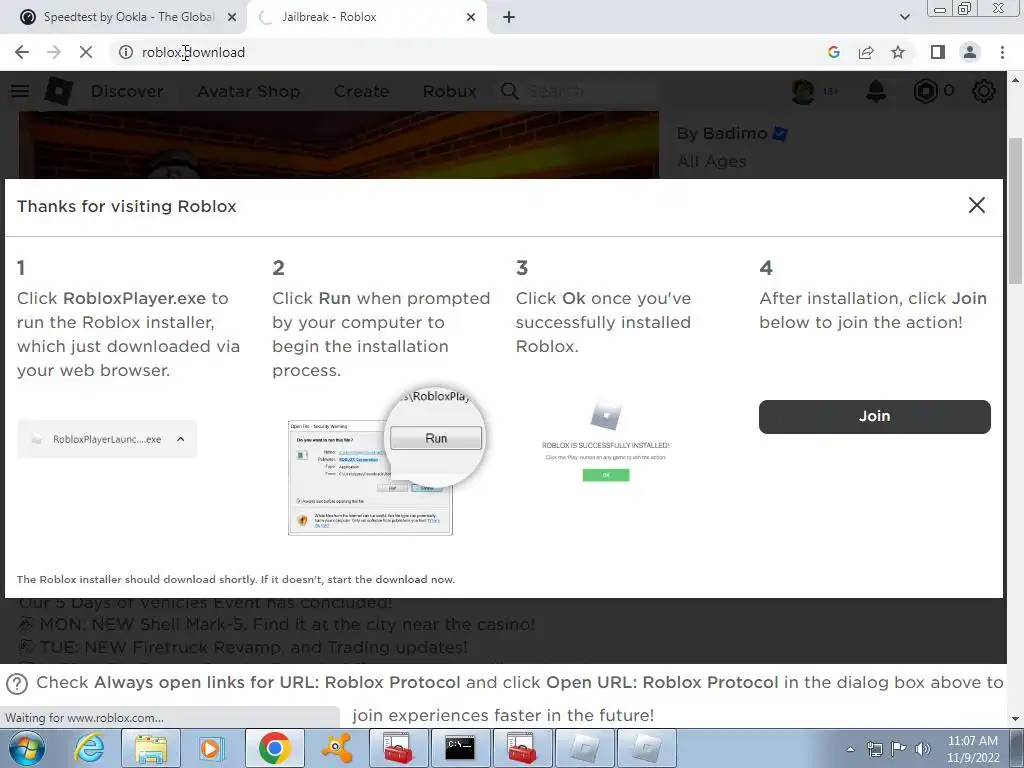Close the Jailbreak - Roblox tab

click(471, 17)
